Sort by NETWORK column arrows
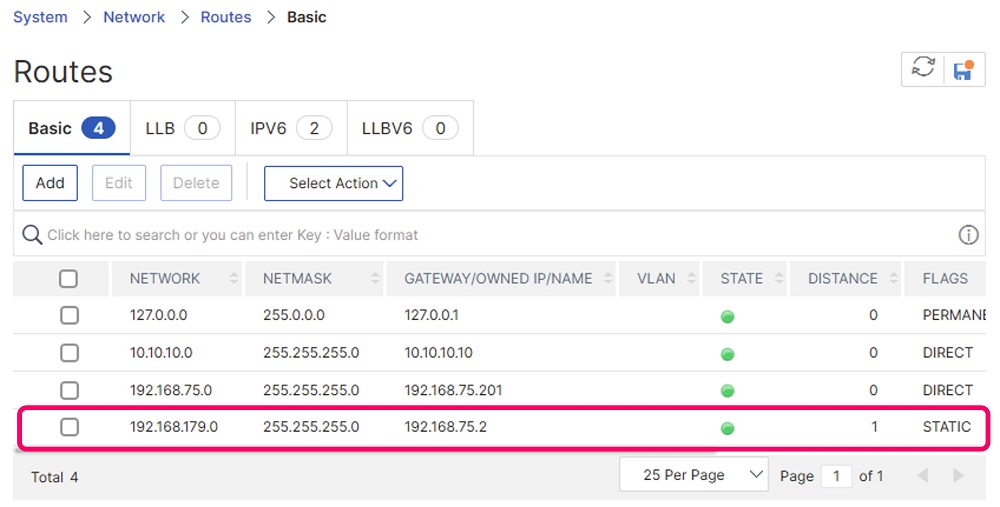The height and width of the screenshot is (507, 1000). [x=233, y=278]
